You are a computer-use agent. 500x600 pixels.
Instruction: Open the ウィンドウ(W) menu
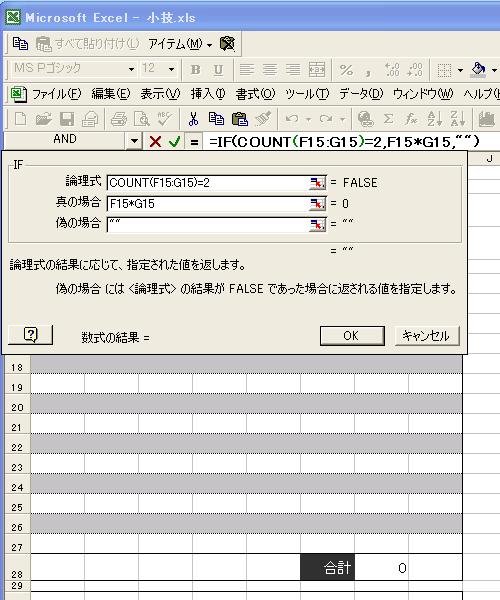click(x=423, y=94)
